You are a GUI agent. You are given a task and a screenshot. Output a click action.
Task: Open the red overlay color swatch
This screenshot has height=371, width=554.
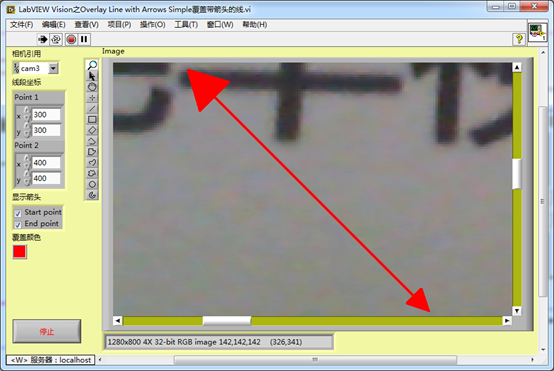click(x=19, y=252)
